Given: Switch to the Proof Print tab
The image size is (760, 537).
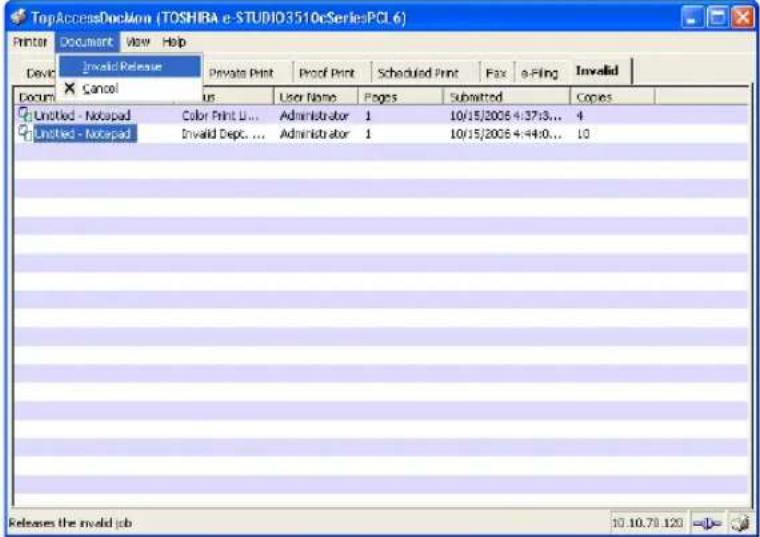Looking at the screenshot, I should (x=327, y=73).
